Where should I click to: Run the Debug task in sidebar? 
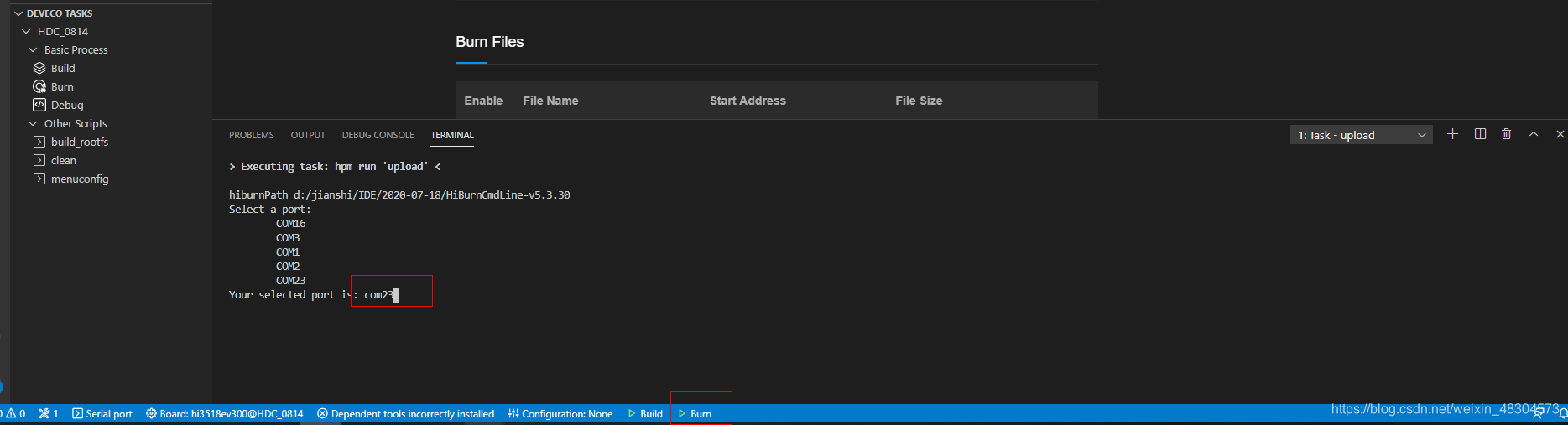[x=67, y=106]
